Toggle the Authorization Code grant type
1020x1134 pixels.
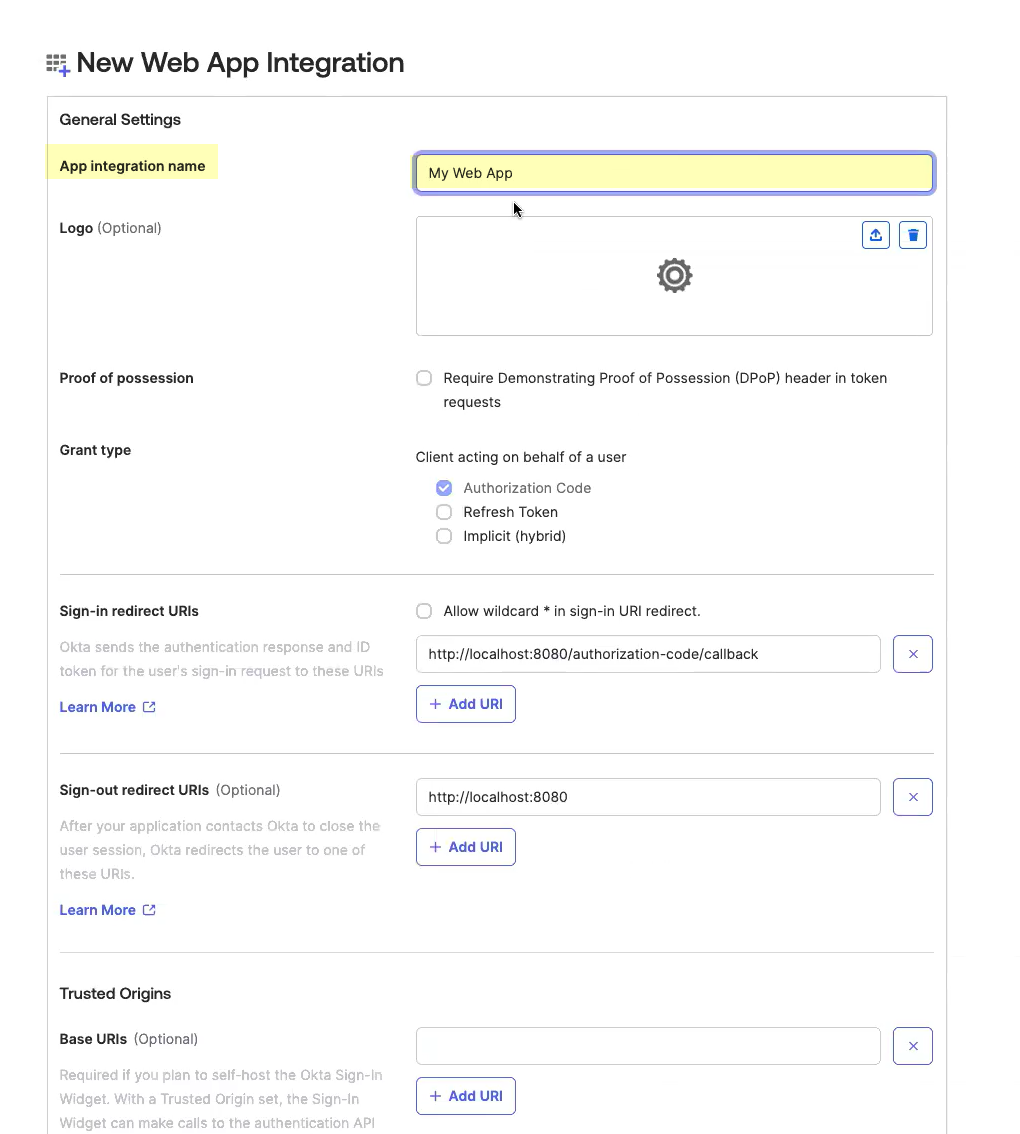[444, 488]
